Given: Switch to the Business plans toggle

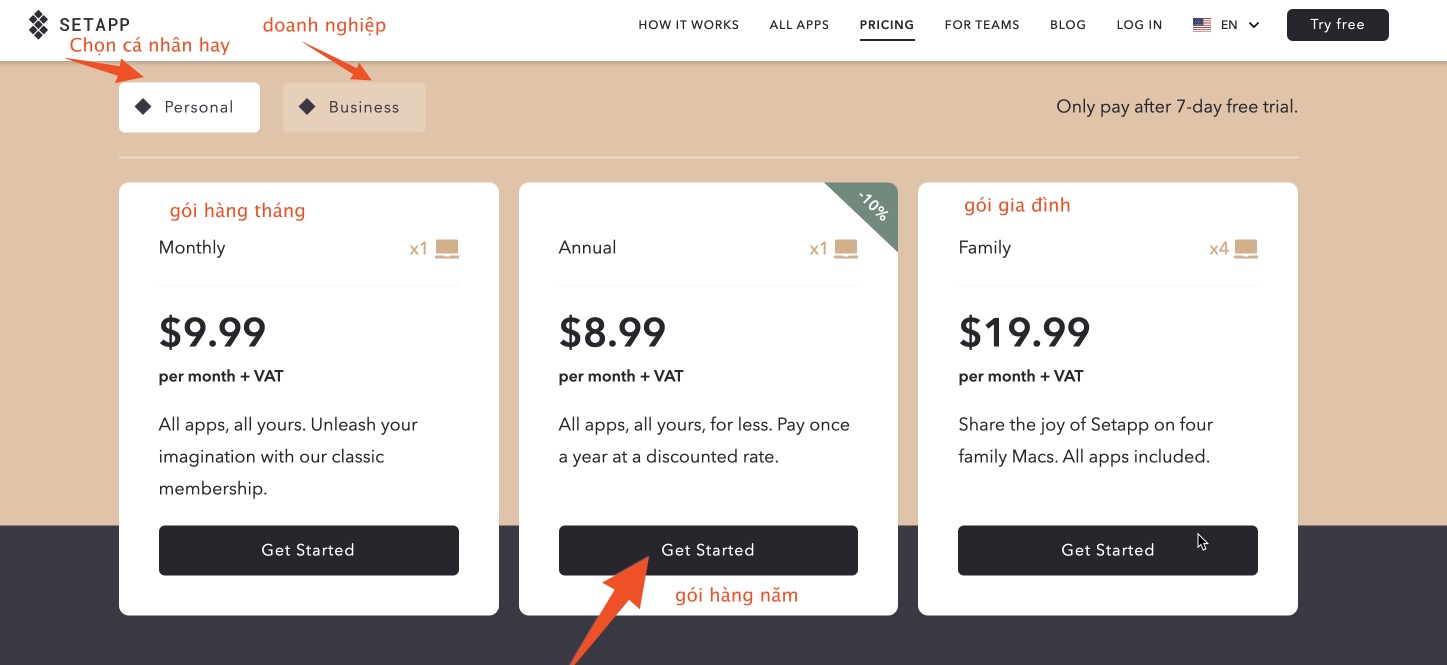Looking at the screenshot, I should [x=354, y=107].
